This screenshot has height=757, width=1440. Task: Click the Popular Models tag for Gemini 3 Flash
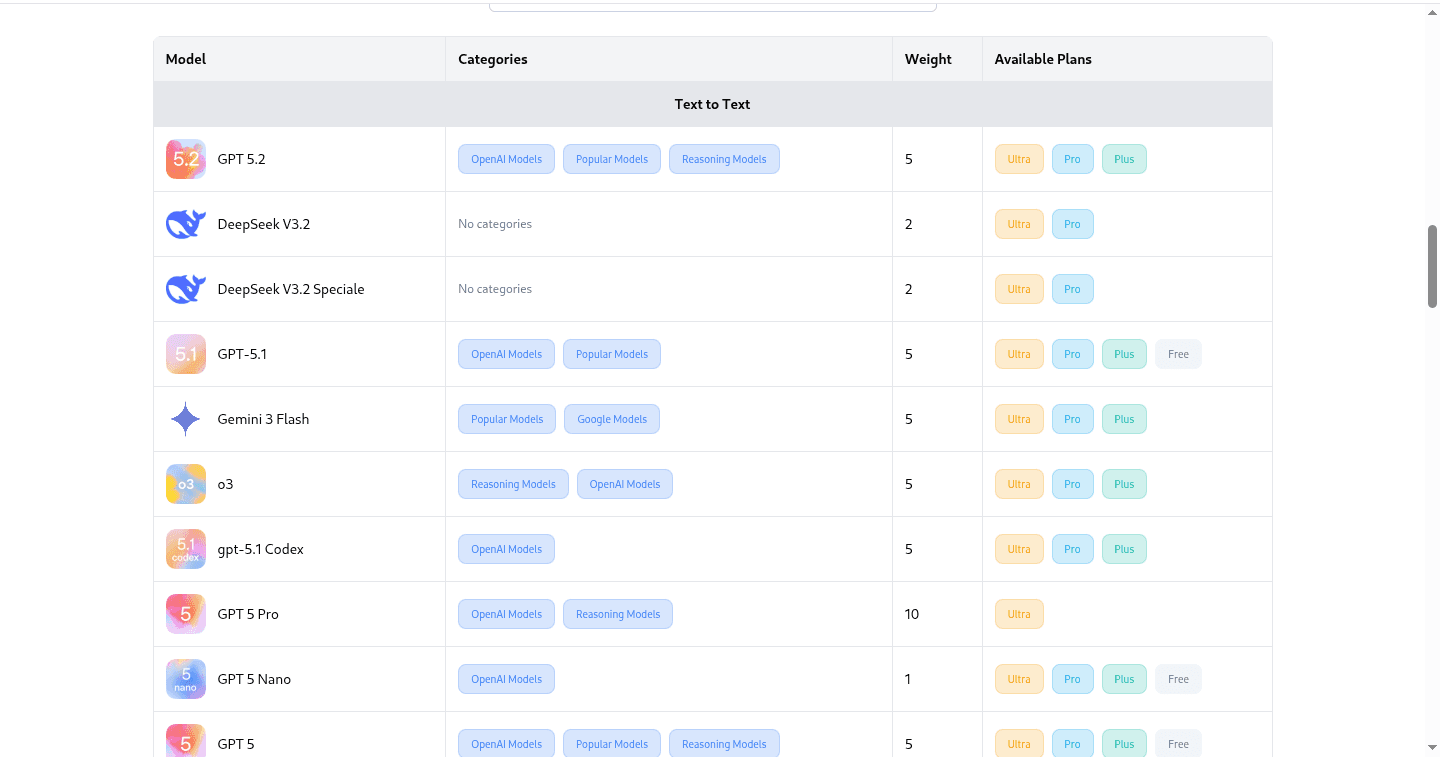507,419
